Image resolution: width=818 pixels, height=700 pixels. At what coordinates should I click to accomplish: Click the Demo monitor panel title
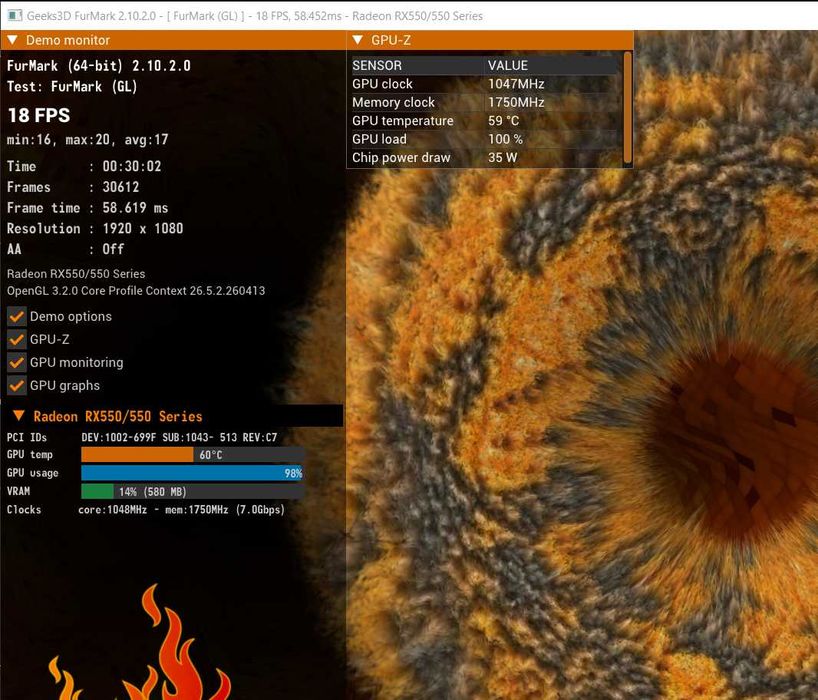pos(68,40)
